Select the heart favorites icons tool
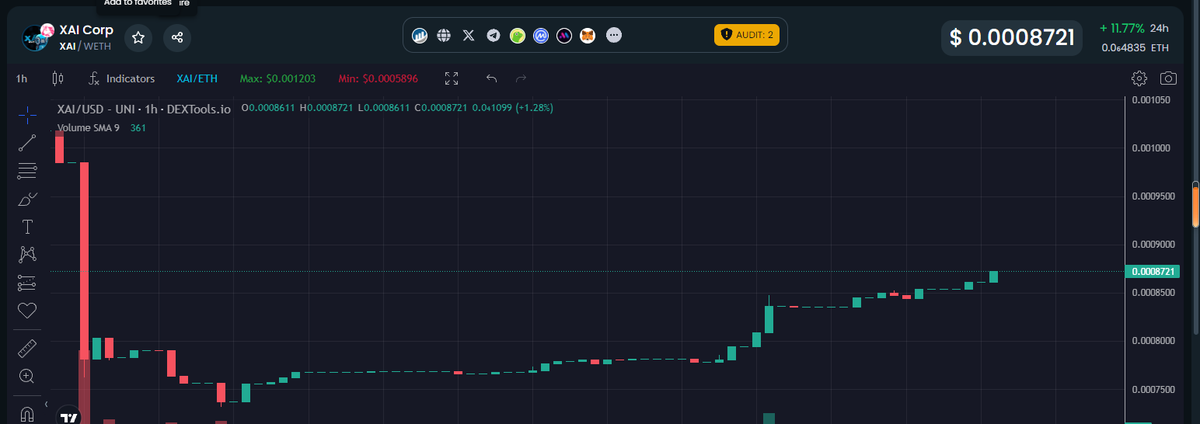The height and width of the screenshot is (424, 1200). pyautogui.click(x=27, y=310)
